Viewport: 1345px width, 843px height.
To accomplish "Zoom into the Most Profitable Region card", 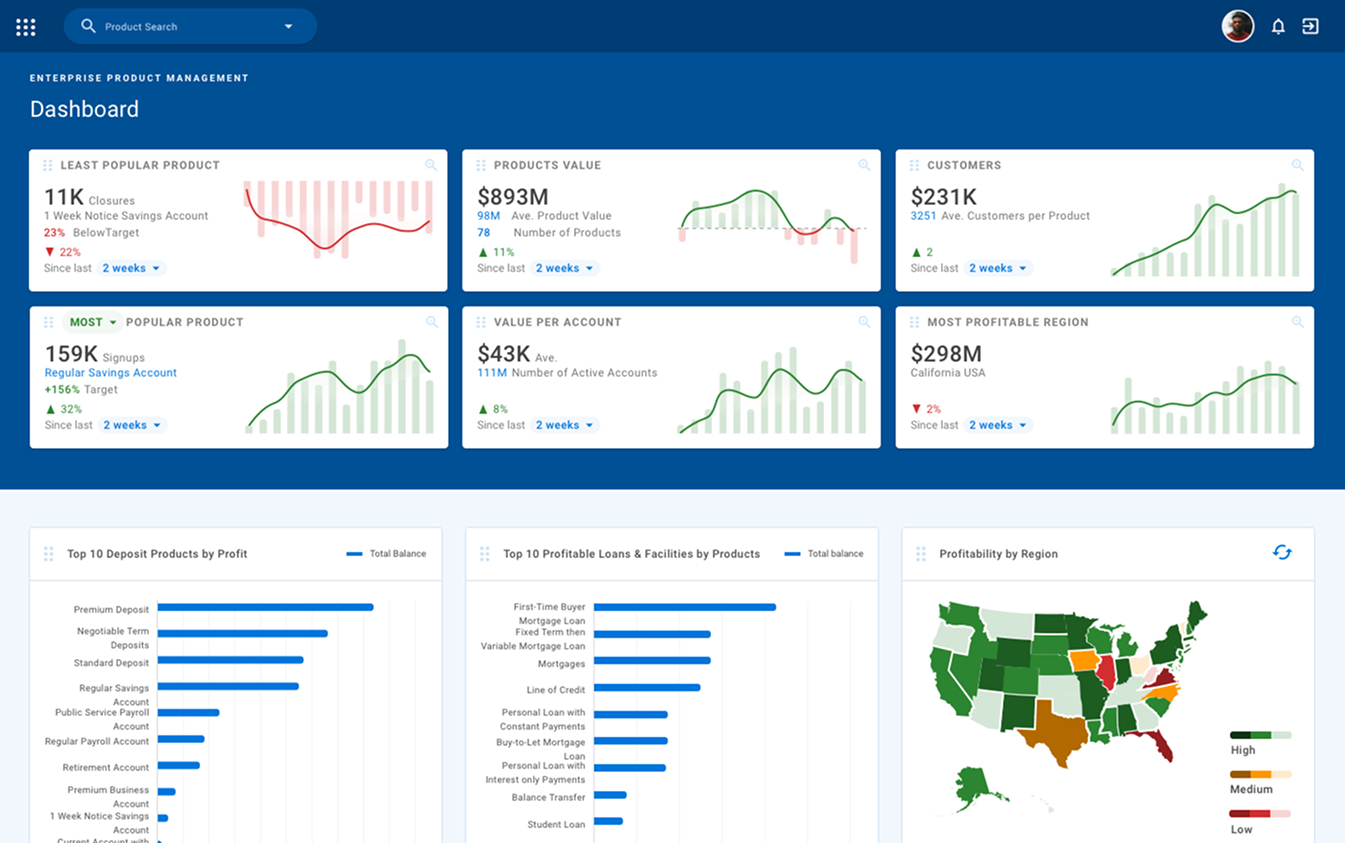I will click(1297, 322).
